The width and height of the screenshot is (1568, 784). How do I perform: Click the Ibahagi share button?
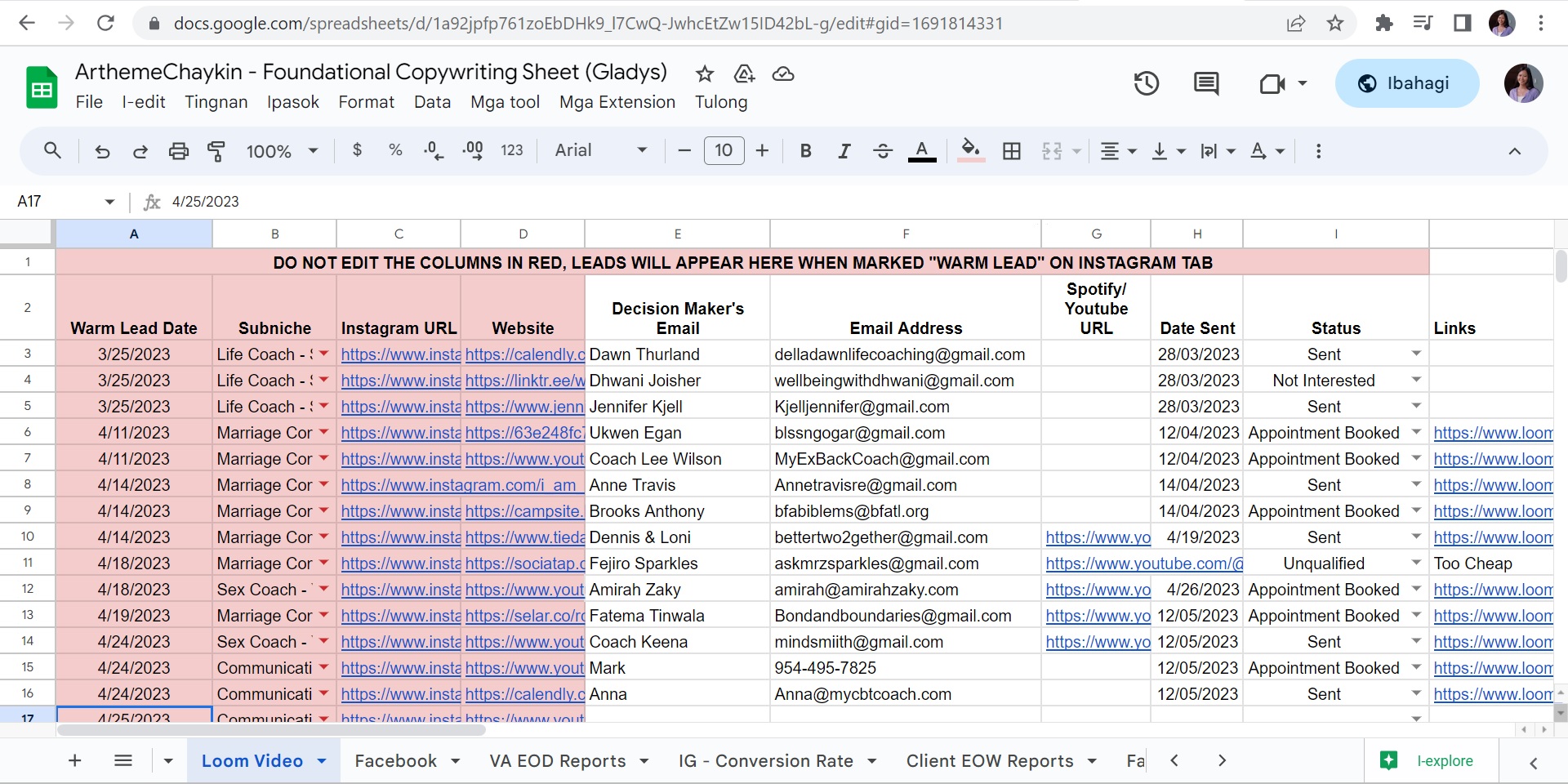pos(1406,83)
